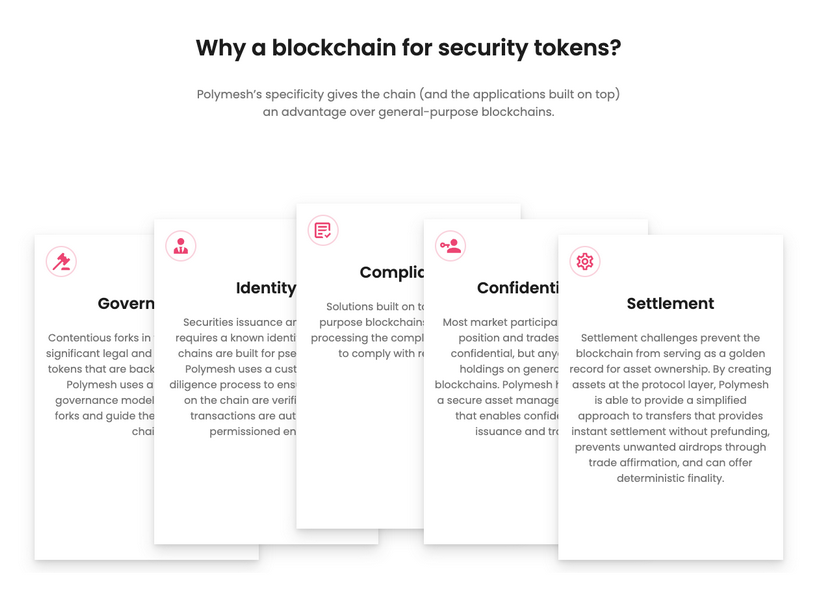
Task: Click the "Why a blockchain for security tokens?" heading
Action: coord(408,48)
